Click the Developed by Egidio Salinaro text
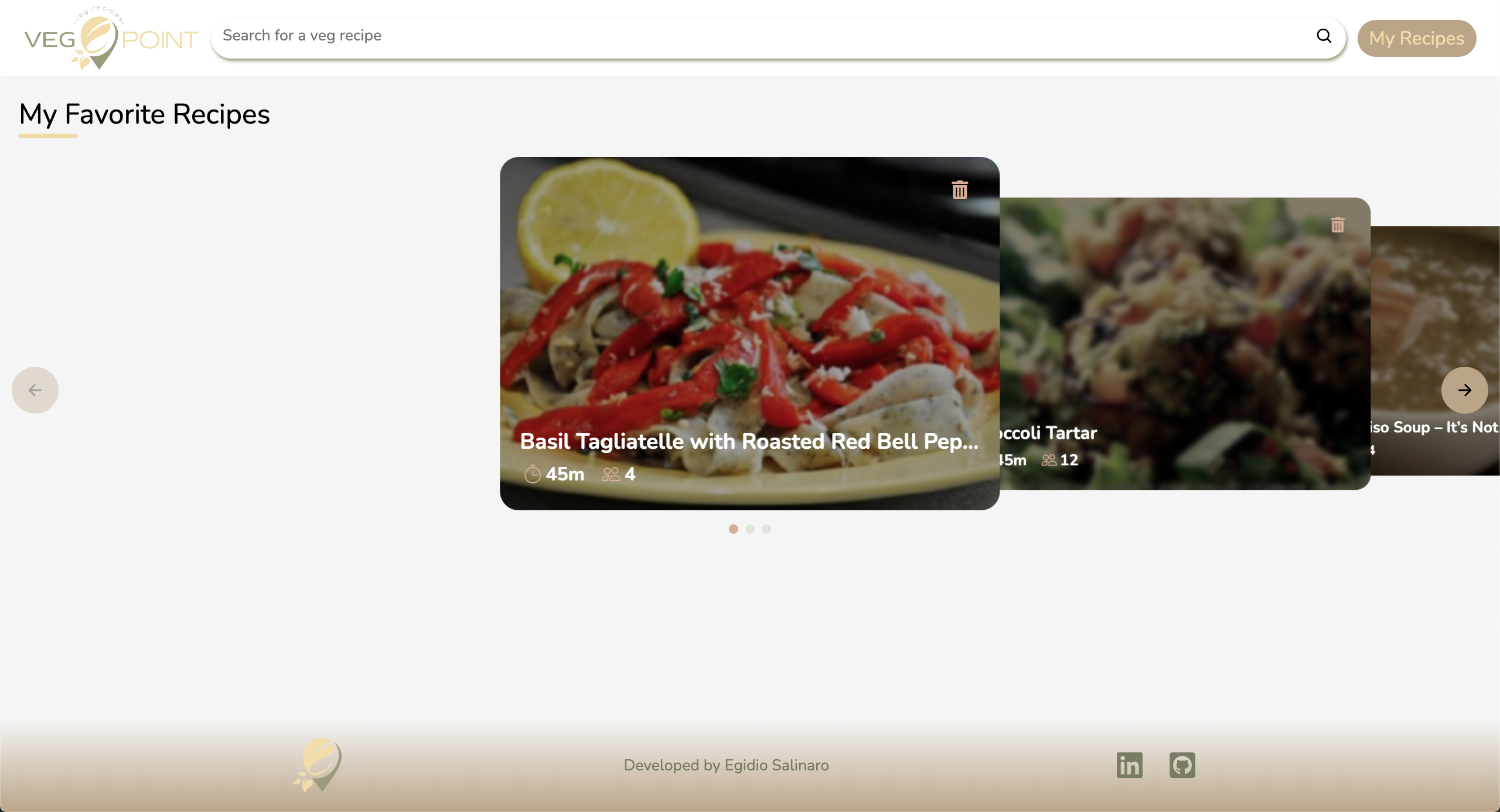 pos(726,765)
